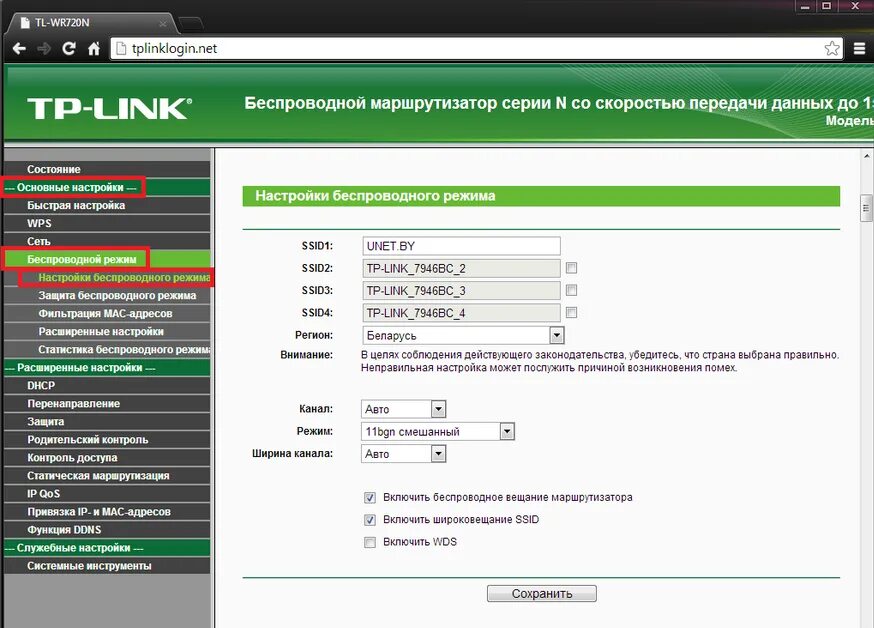Open the Сеть menu item
The width and height of the screenshot is (874, 628).
pos(107,241)
